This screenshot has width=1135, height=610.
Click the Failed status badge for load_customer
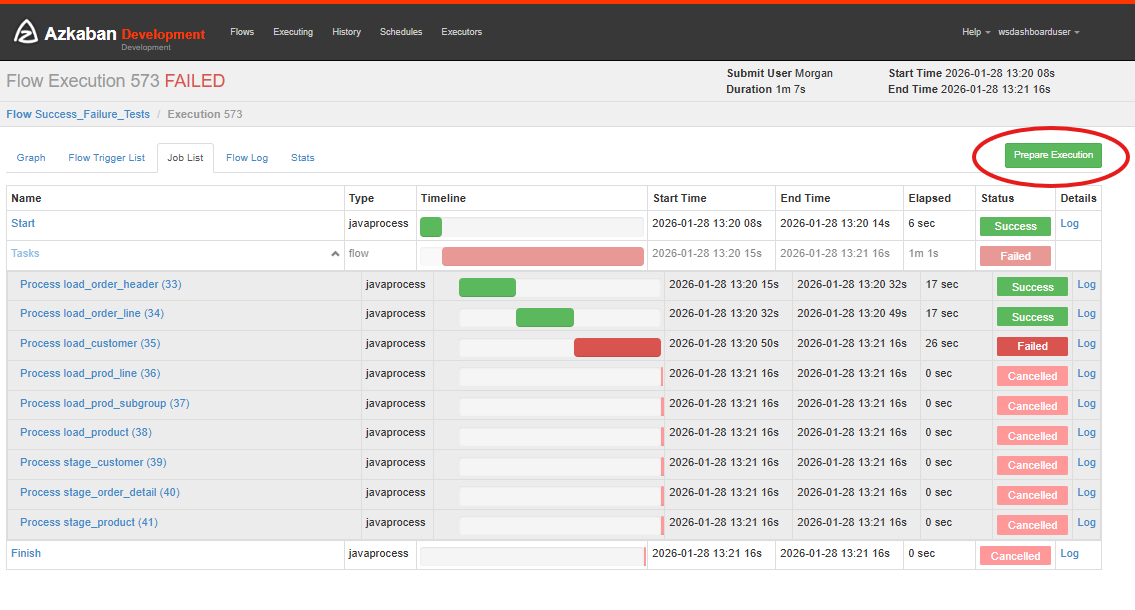(1032, 347)
